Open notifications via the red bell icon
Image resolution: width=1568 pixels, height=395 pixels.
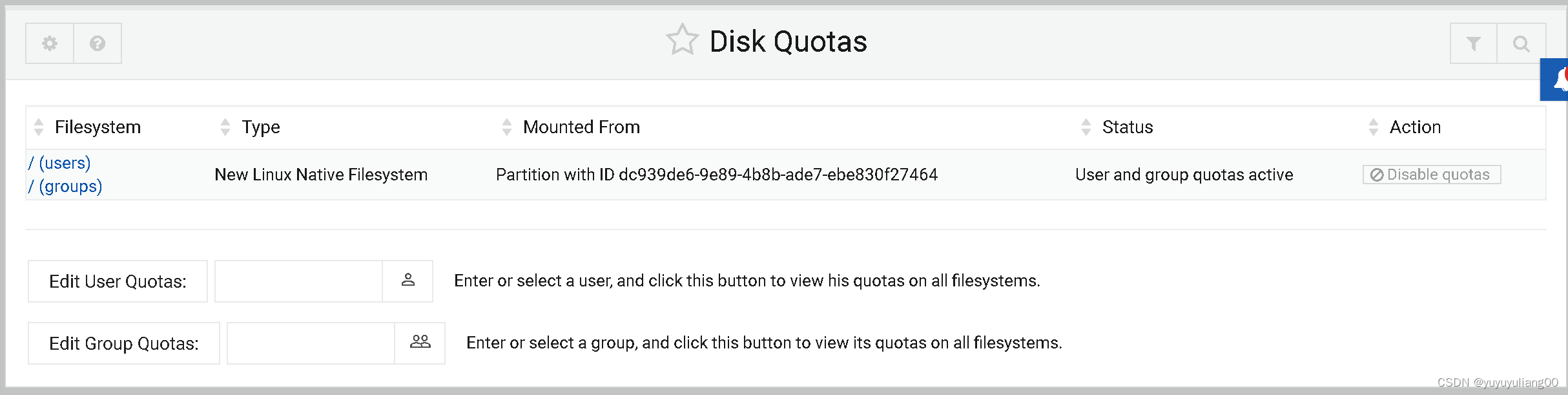click(x=1560, y=79)
